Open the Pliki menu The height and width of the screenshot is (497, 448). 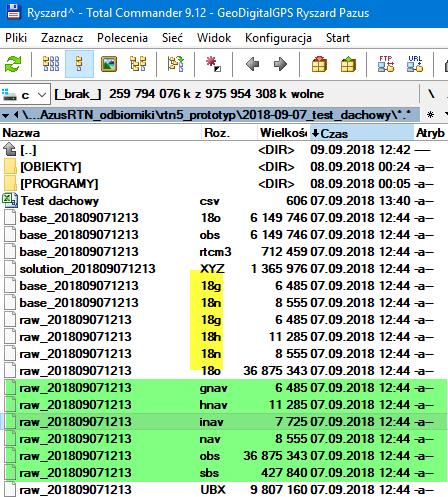pos(16,38)
